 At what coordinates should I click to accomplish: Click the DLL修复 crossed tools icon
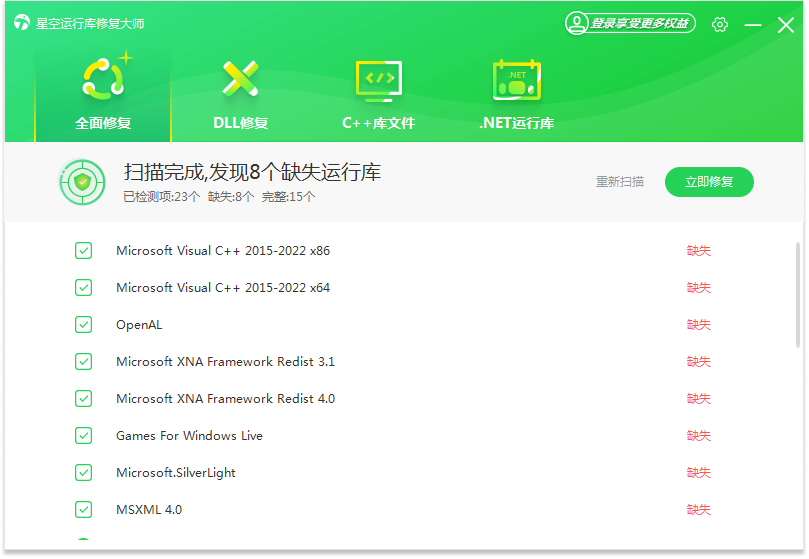(240, 79)
